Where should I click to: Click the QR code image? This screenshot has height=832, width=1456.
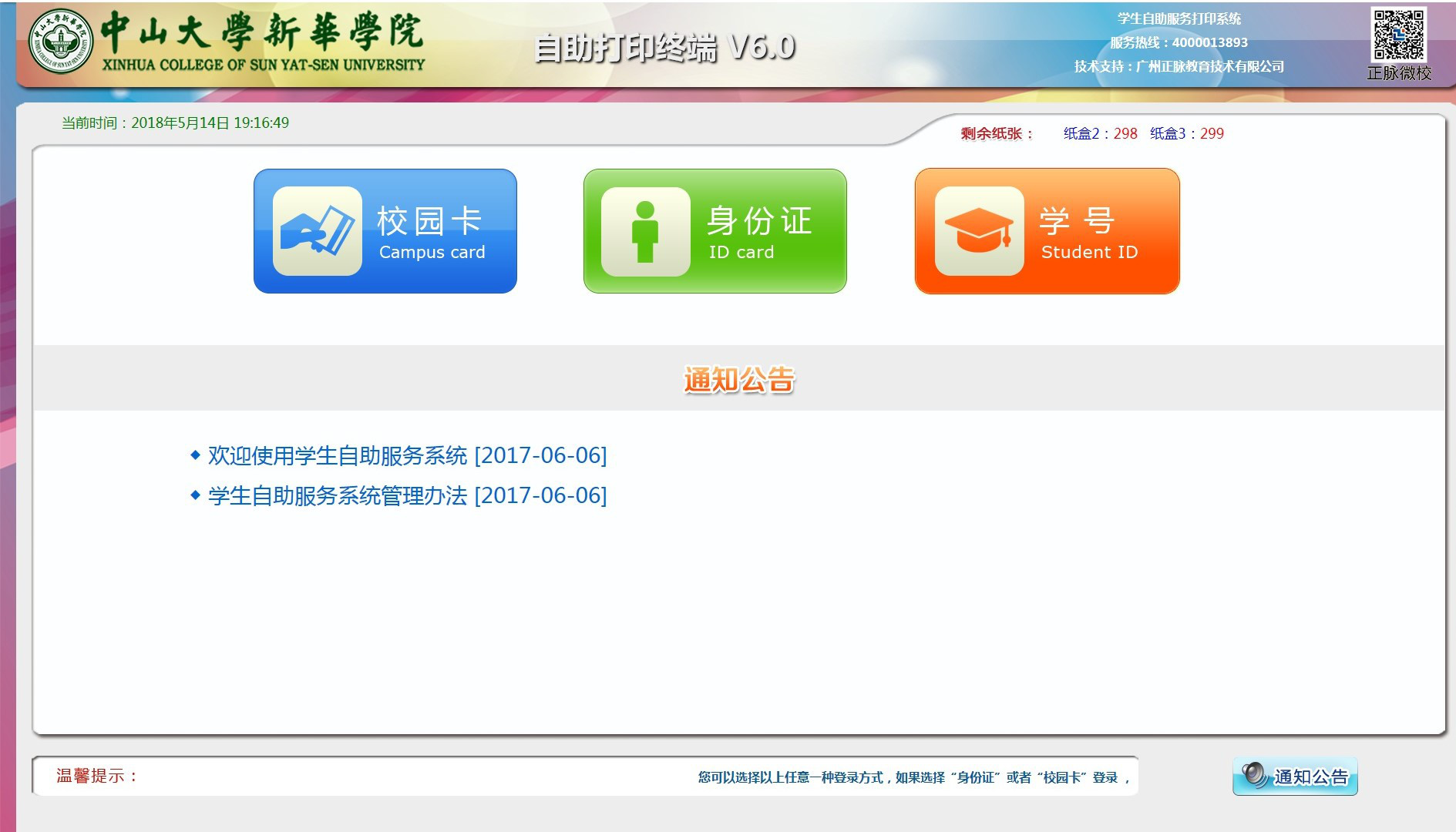(1398, 35)
